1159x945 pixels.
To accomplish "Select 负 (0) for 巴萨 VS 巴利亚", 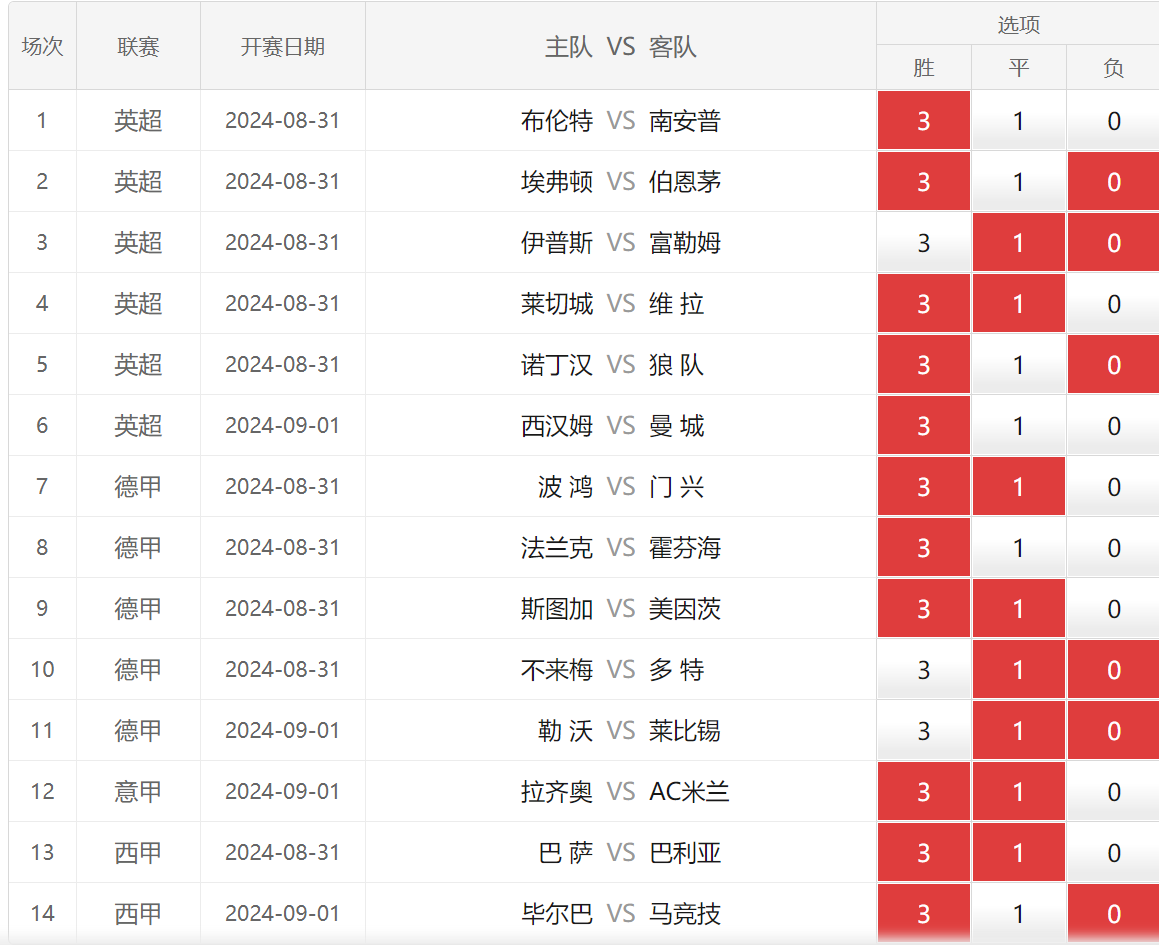I will 1114,853.
